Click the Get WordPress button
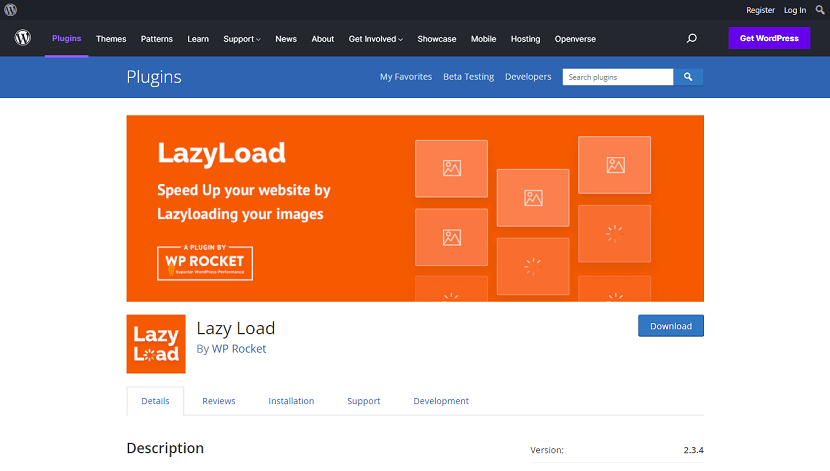The width and height of the screenshot is (830, 471). pos(769,38)
